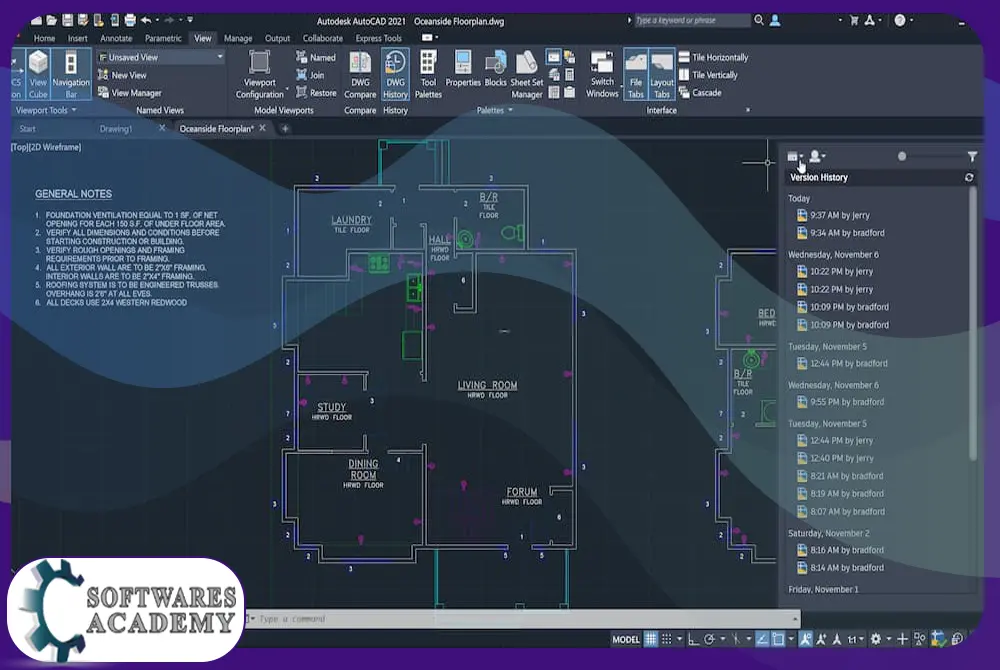Click Switch Windows button
This screenshot has height=670, width=1000.
[602, 75]
